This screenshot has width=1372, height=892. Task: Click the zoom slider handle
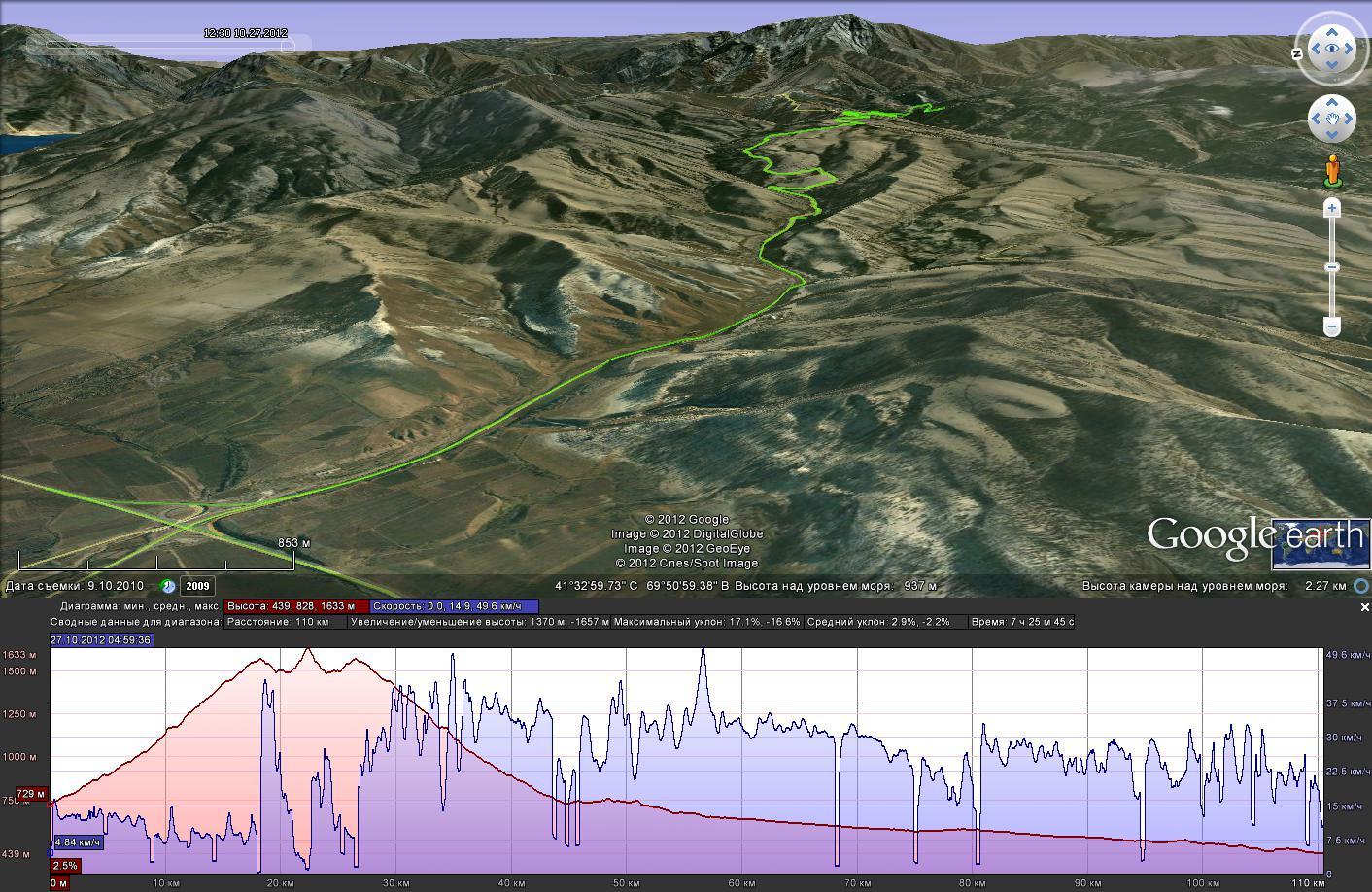point(1332,267)
